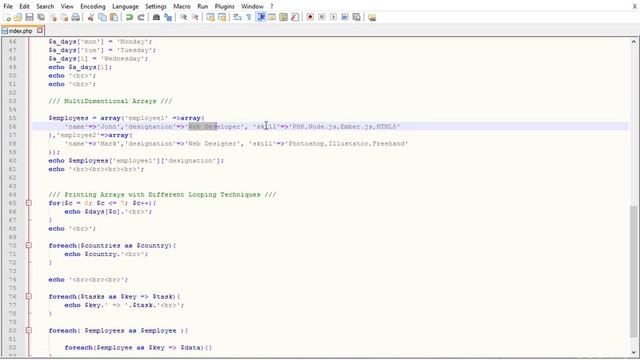The height and width of the screenshot is (360, 640).
Task: Click Run Macro Multiple Times icon
Action: pos(344,17)
